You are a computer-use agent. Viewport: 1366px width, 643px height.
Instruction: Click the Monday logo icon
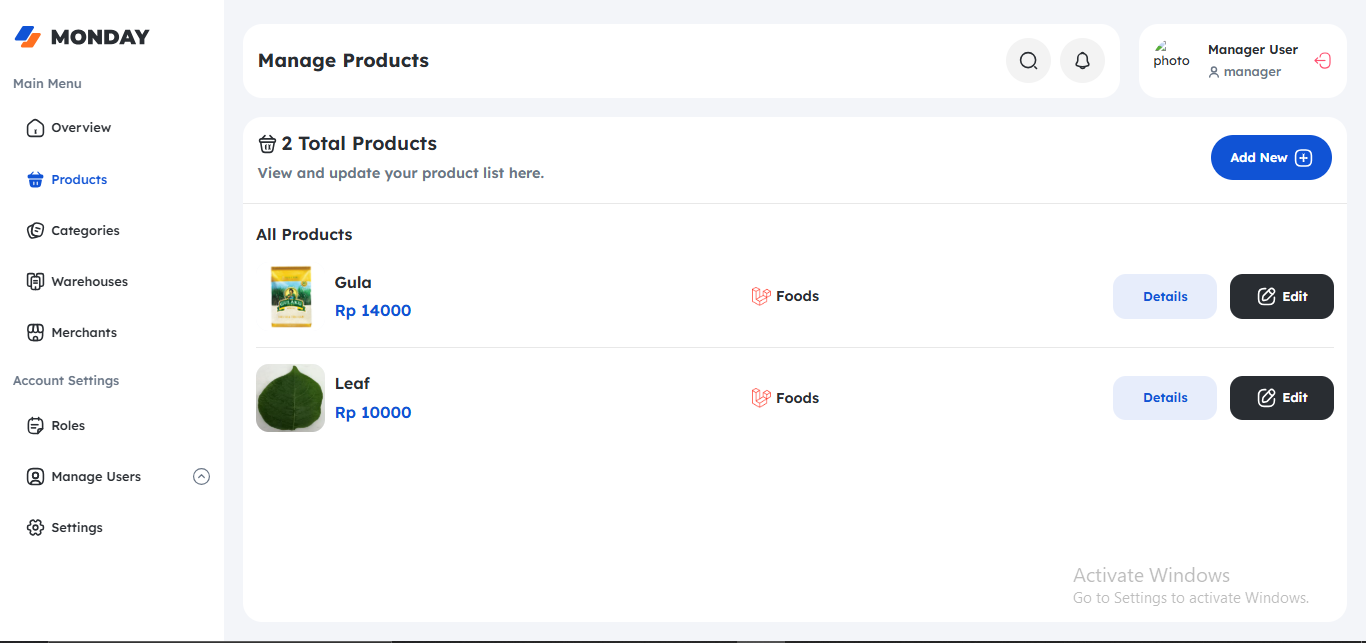[28, 37]
